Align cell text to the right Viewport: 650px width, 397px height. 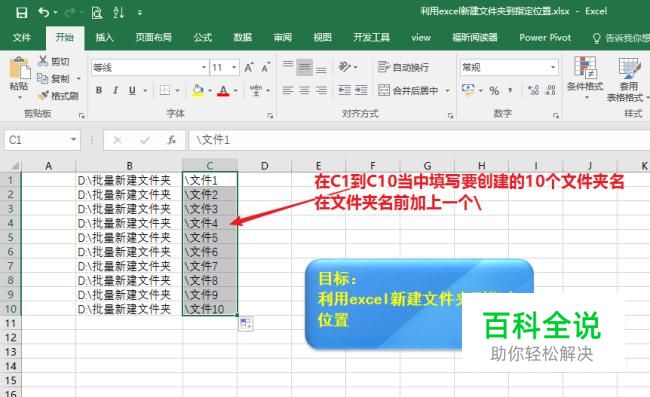tap(321, 90)
